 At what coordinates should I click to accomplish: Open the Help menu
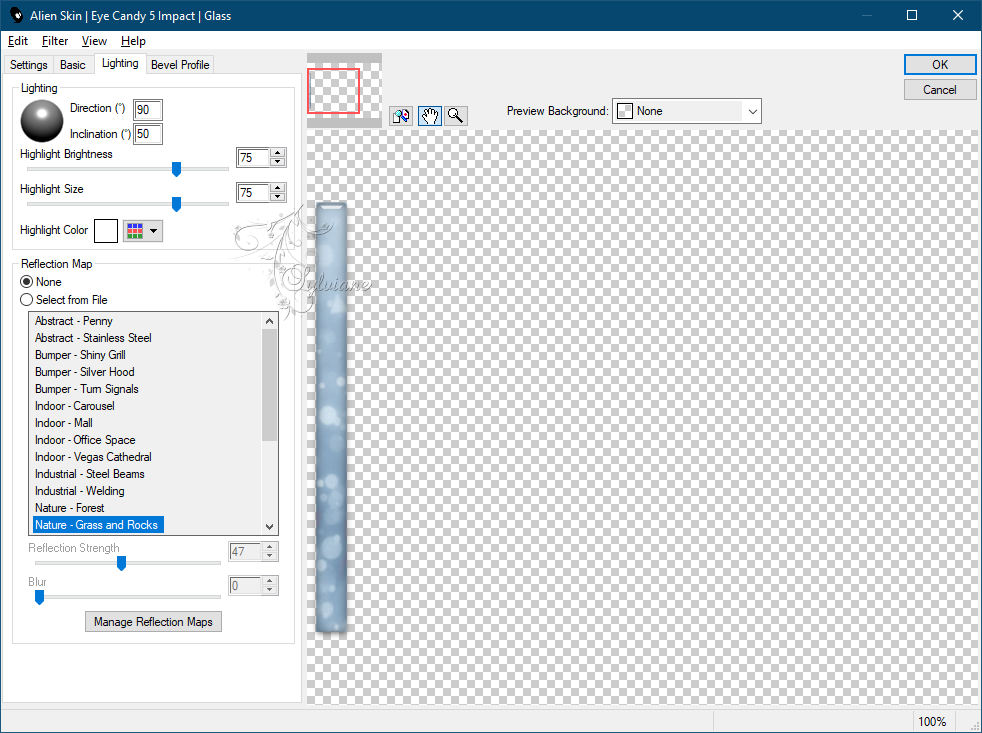pos(133,41)
